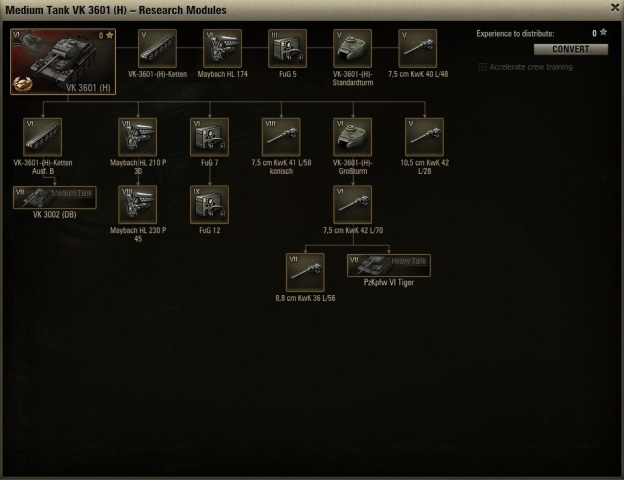Image resolution: width=624 pixels, height=480 pixels.
Task: Toggle Accelerate crew training checkbox
Action: [483, 67]
